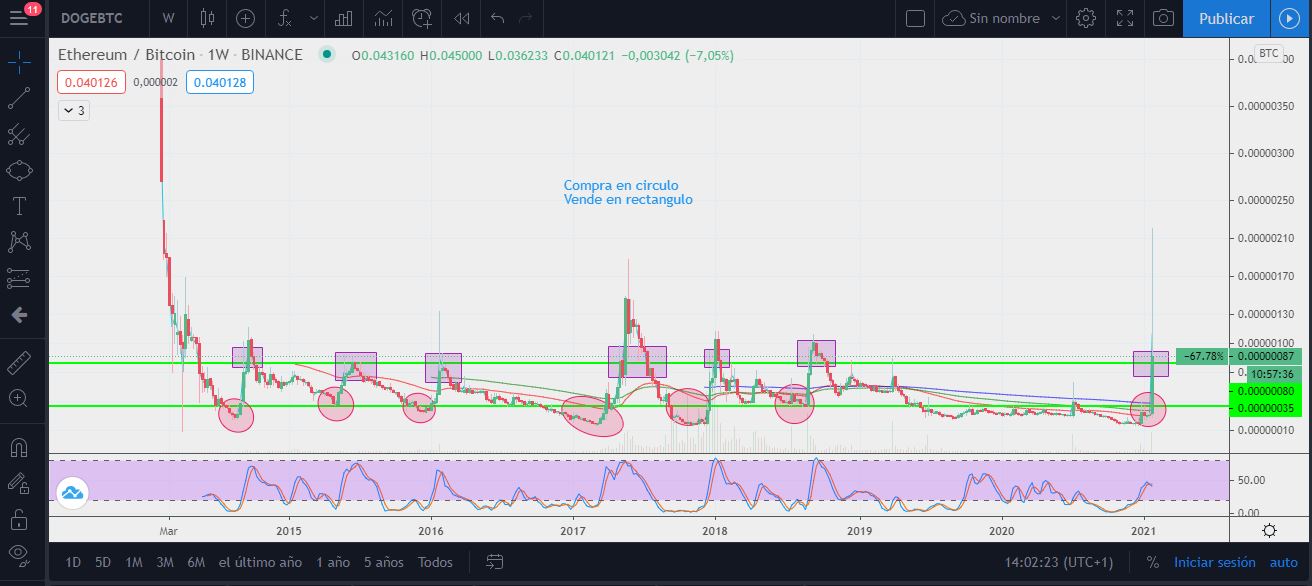This screenshot has height=586, width=1312.
Task: Click the green market status dot
Action: coord(326,55)
